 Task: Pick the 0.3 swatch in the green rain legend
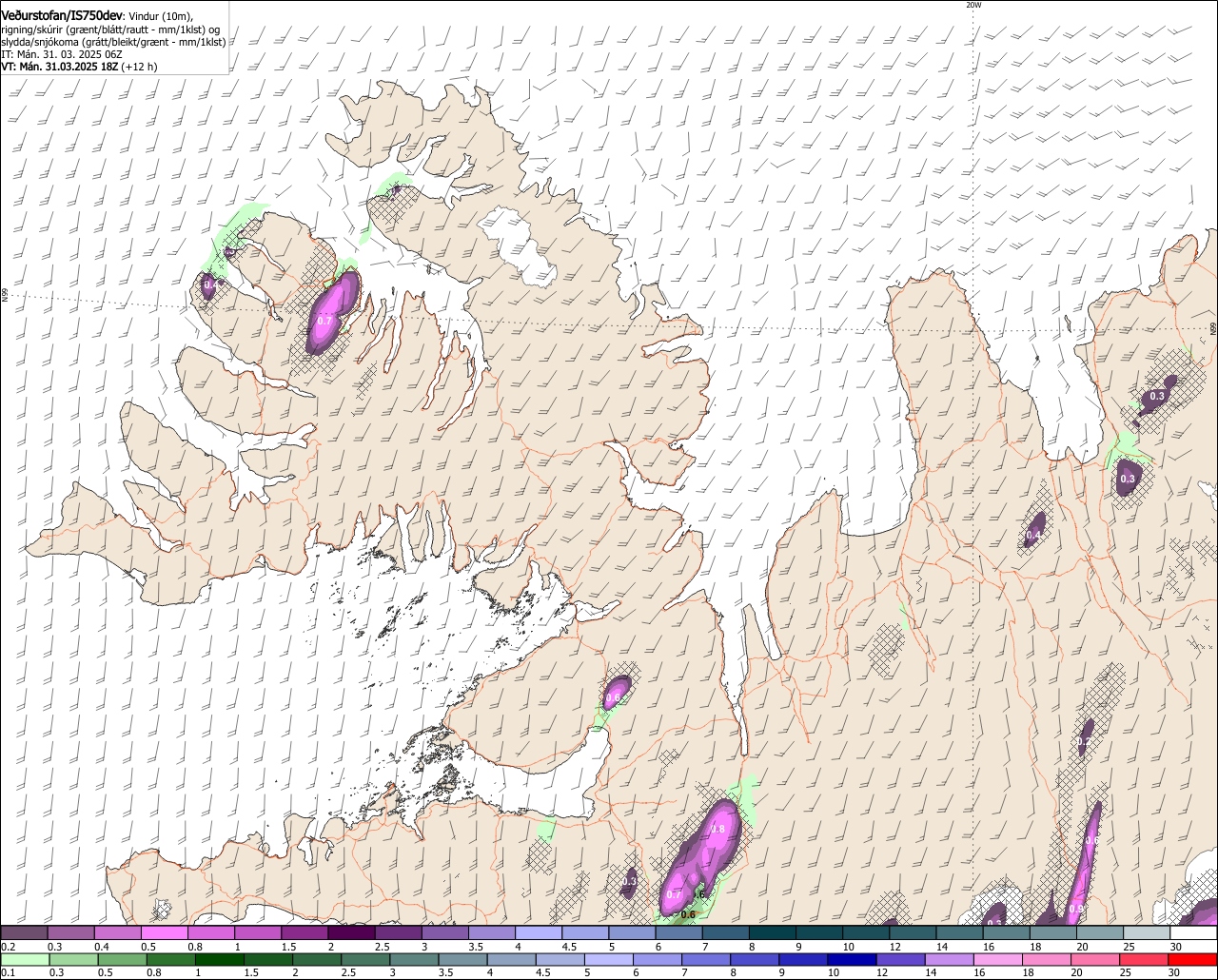click(x=75, y=960)
